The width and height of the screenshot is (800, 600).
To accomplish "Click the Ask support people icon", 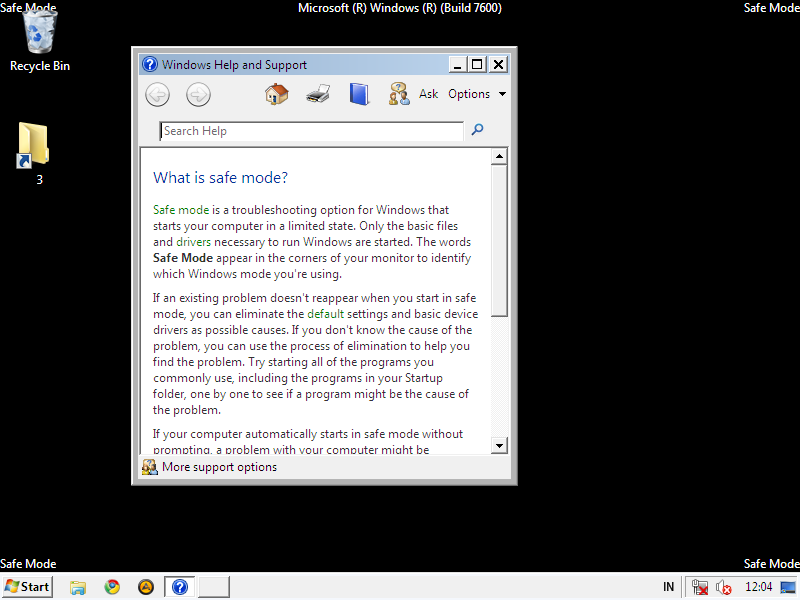I will coord(399,94).
